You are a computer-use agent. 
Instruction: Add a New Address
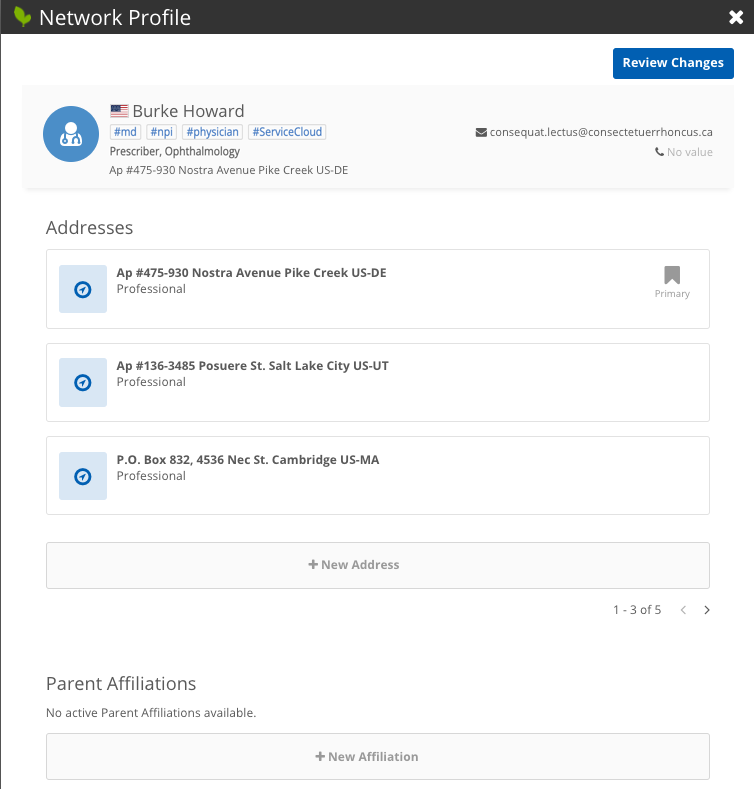coord(377,565)
